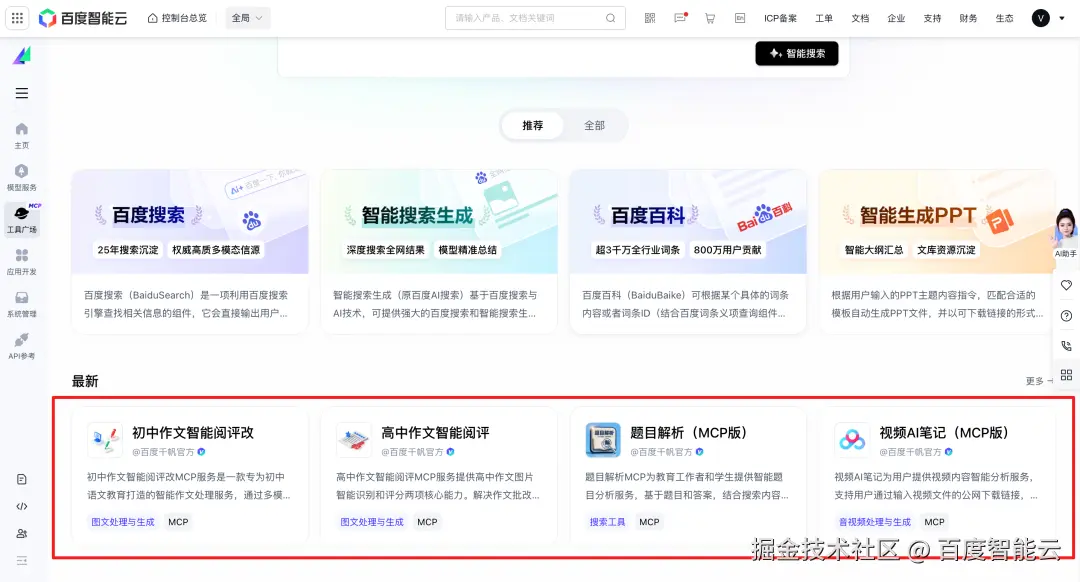Open 工具广场 in sidebar

pyautogui.click(x=22, y=219)
